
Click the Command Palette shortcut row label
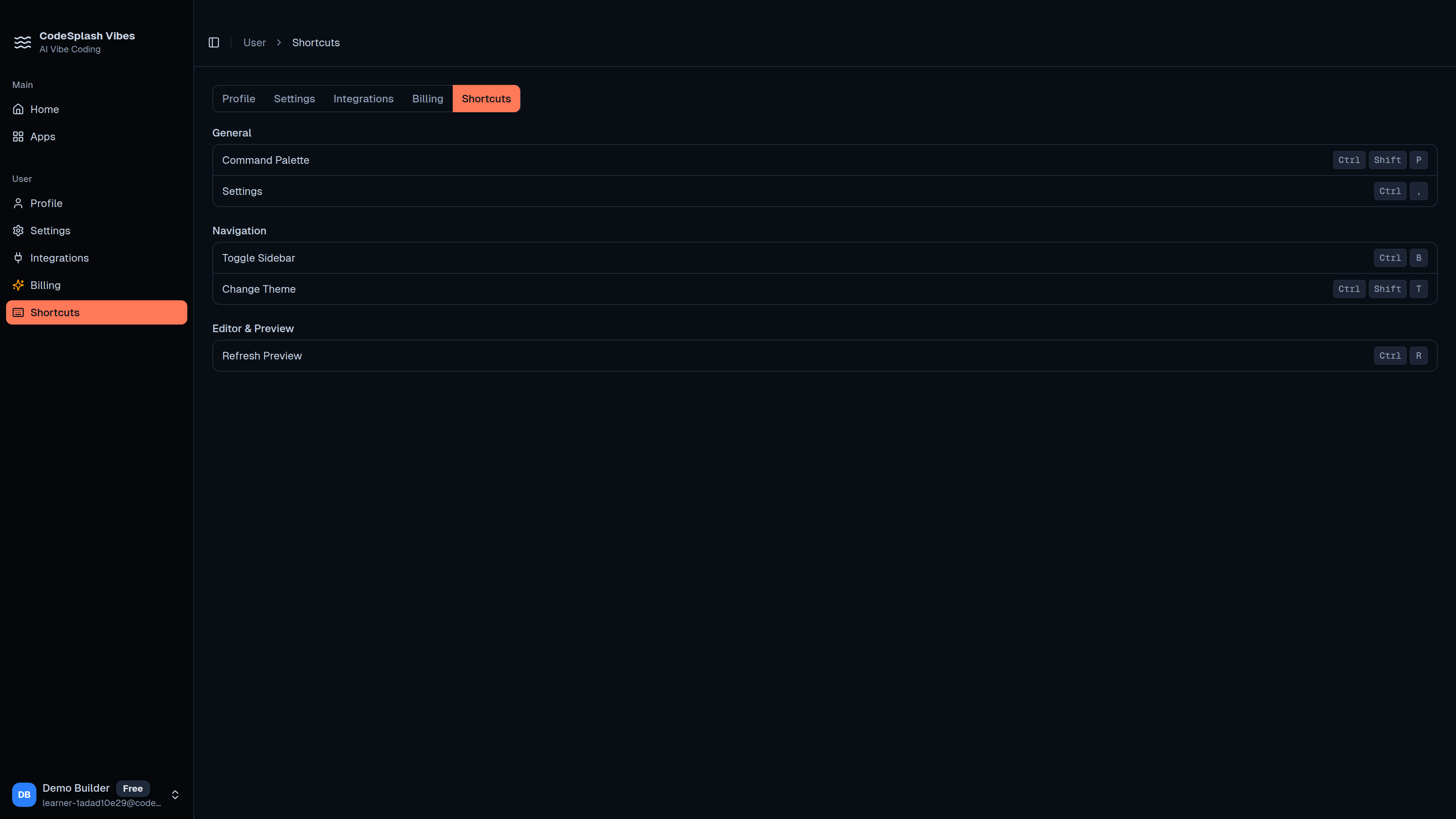pyautogui.click(x=266, y=160)
